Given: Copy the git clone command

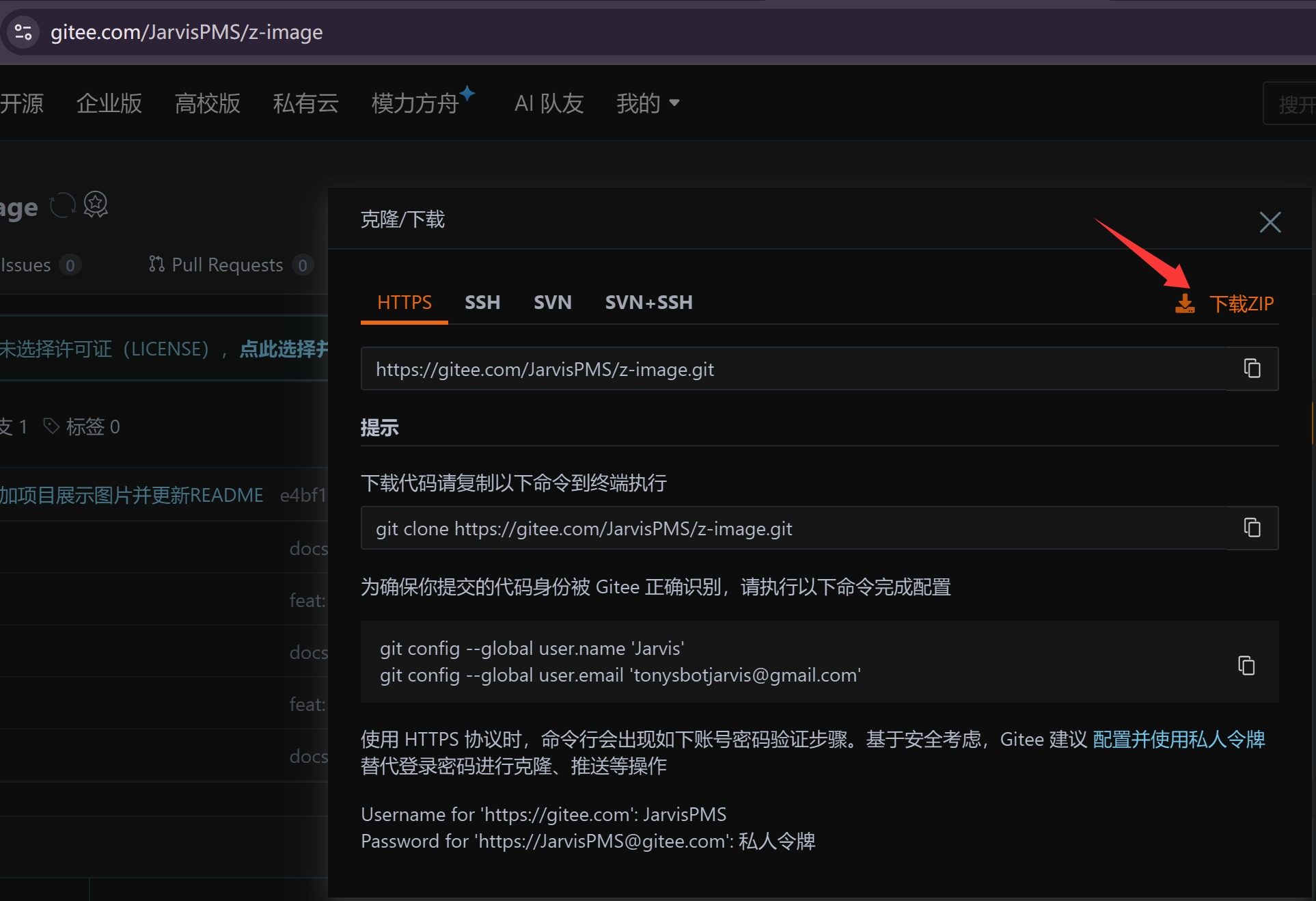Looking at the screenshot, I should click(1252, 528).
